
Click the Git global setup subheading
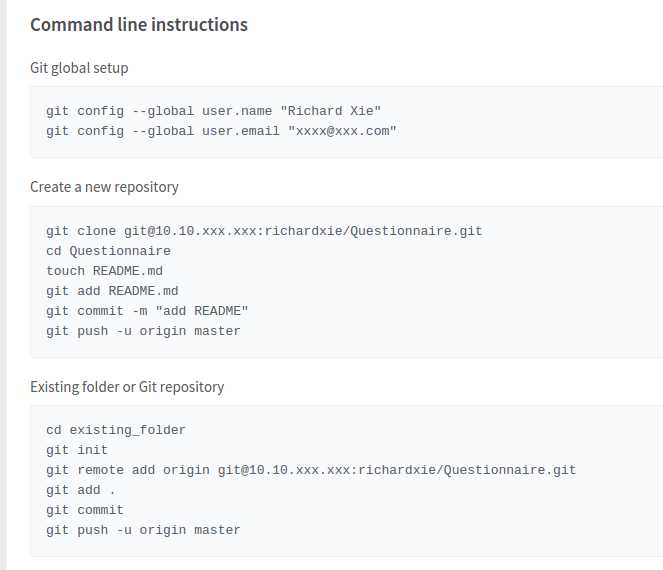click(x=79, y=68)
